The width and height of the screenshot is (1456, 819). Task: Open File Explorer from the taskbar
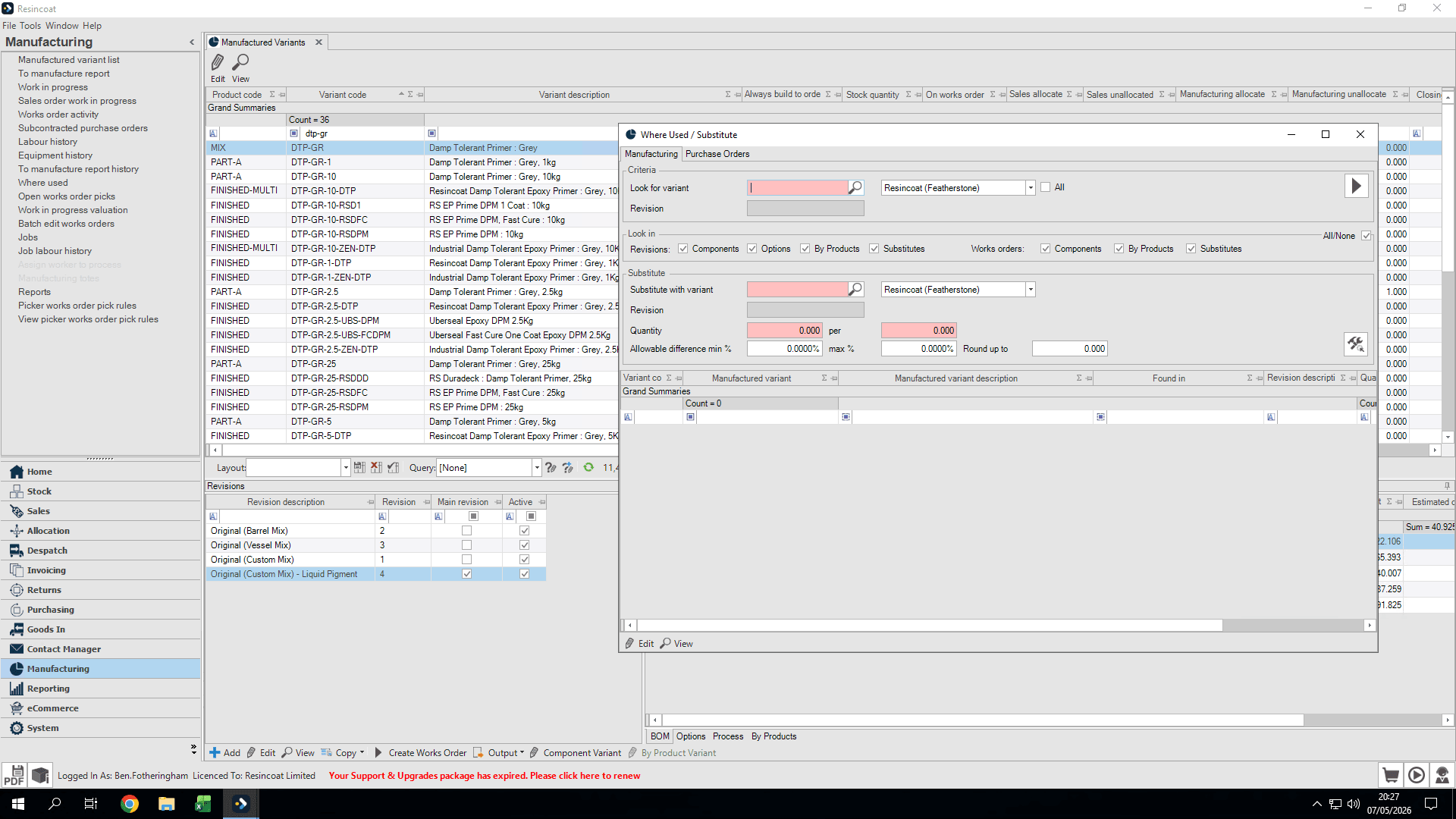point(167,804)
